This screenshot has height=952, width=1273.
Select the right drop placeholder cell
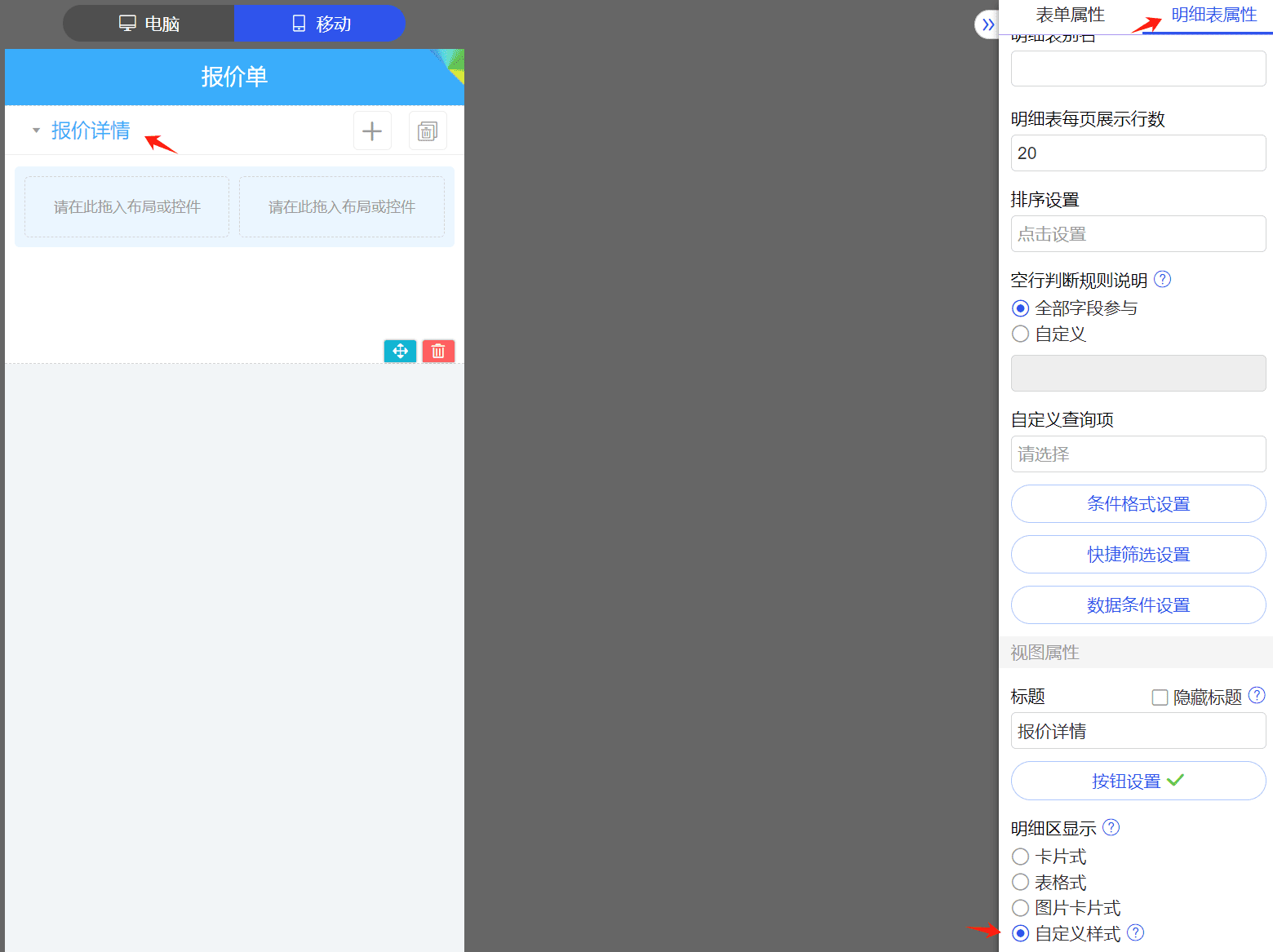coord(342,207)
